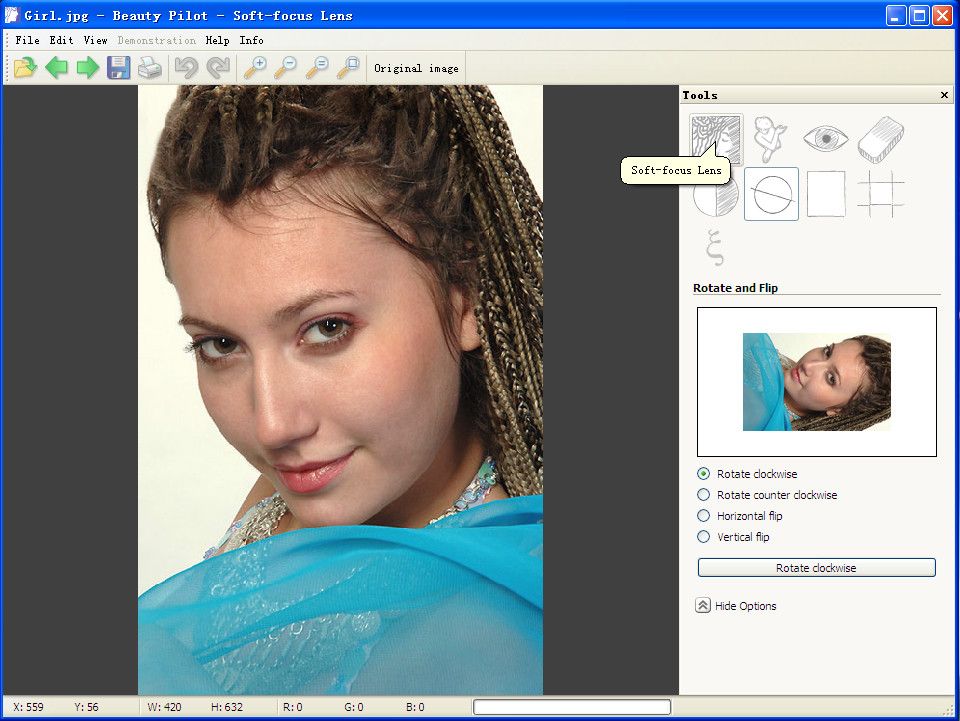Collapse the panel with Hide Options
This screenshot has width=960, height=721.
tap(735, 606)
